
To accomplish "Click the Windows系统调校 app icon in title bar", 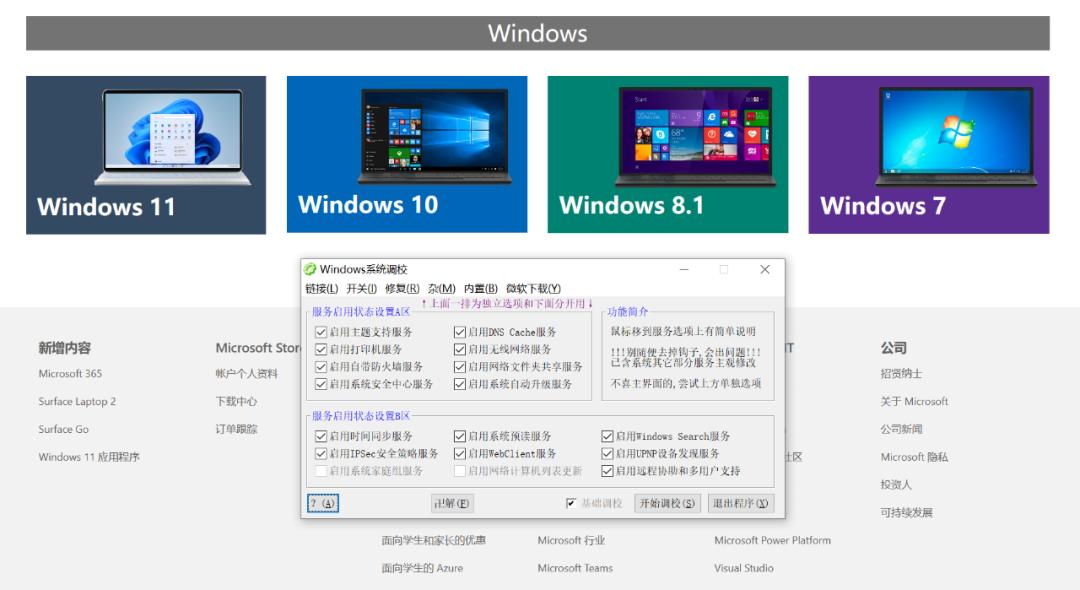I will coord(312,269).
